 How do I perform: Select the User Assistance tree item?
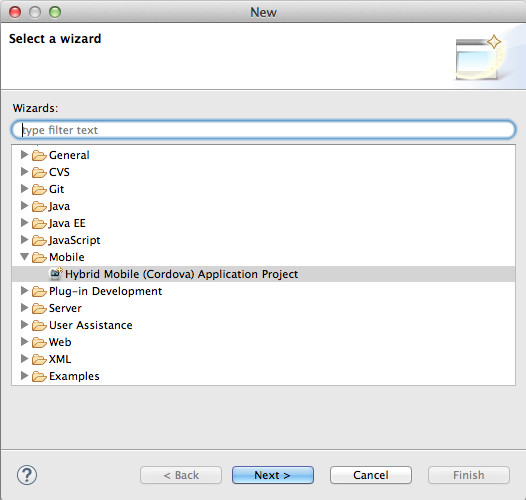(x=91, y=325)
